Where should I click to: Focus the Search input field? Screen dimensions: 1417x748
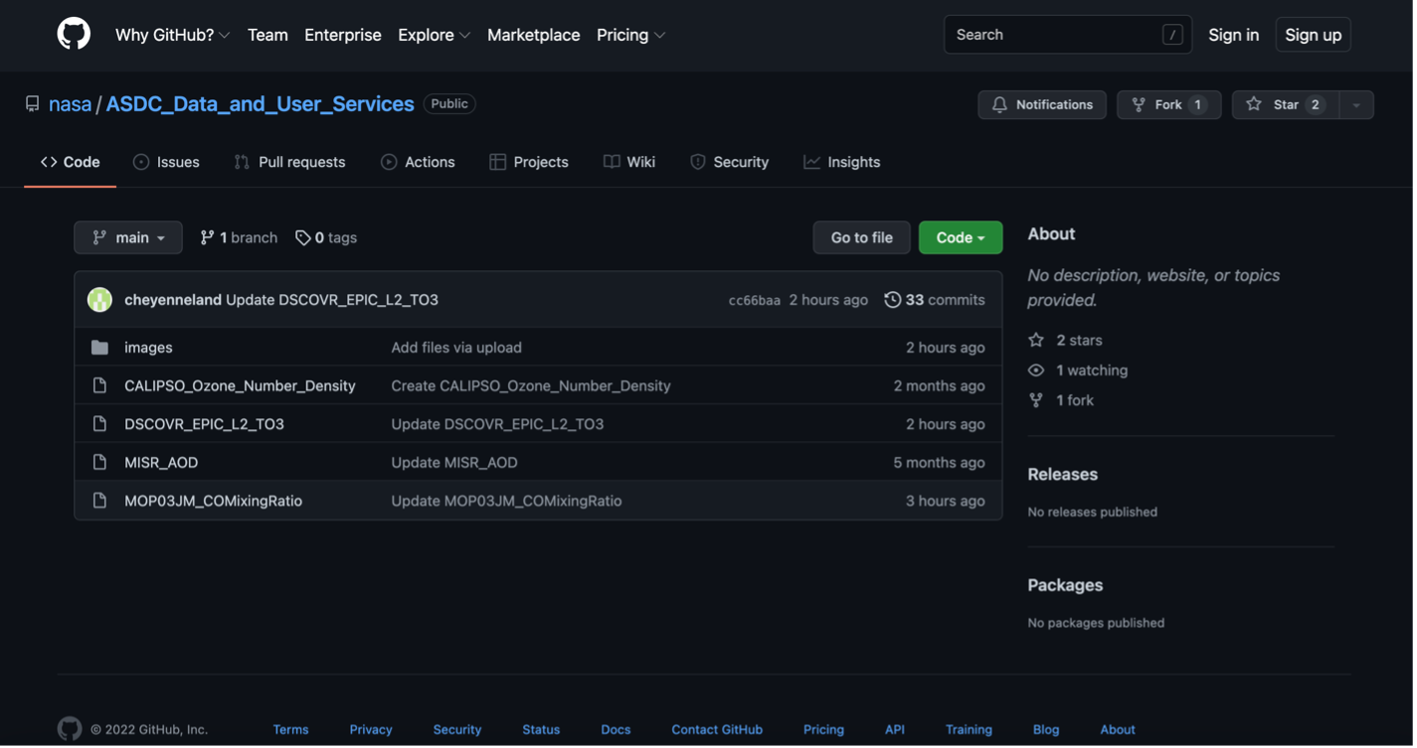click(x=1068, y=34)
